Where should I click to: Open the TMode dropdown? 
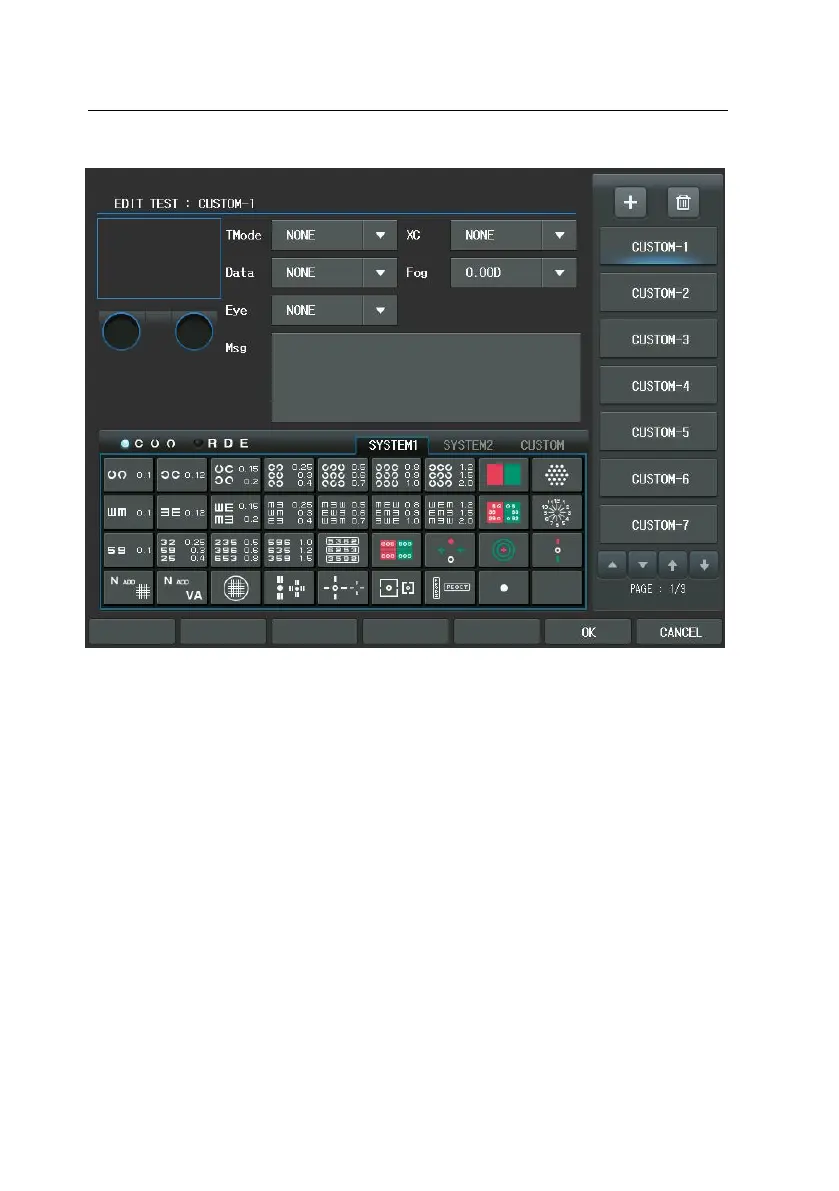click(334, 235)
